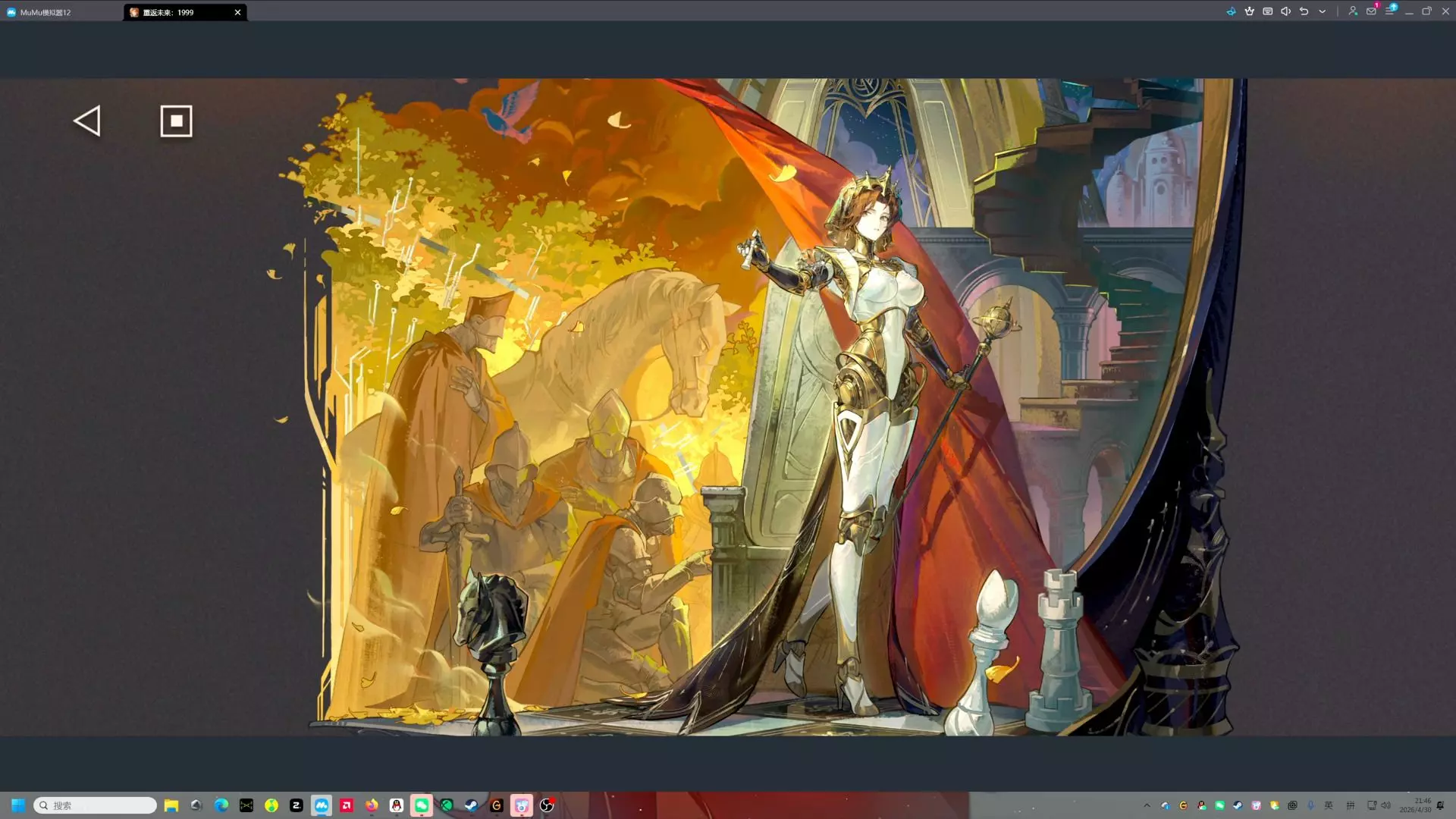
Task: Click the curved return arrow in the title bar
Action: [x=1304, y=11]
